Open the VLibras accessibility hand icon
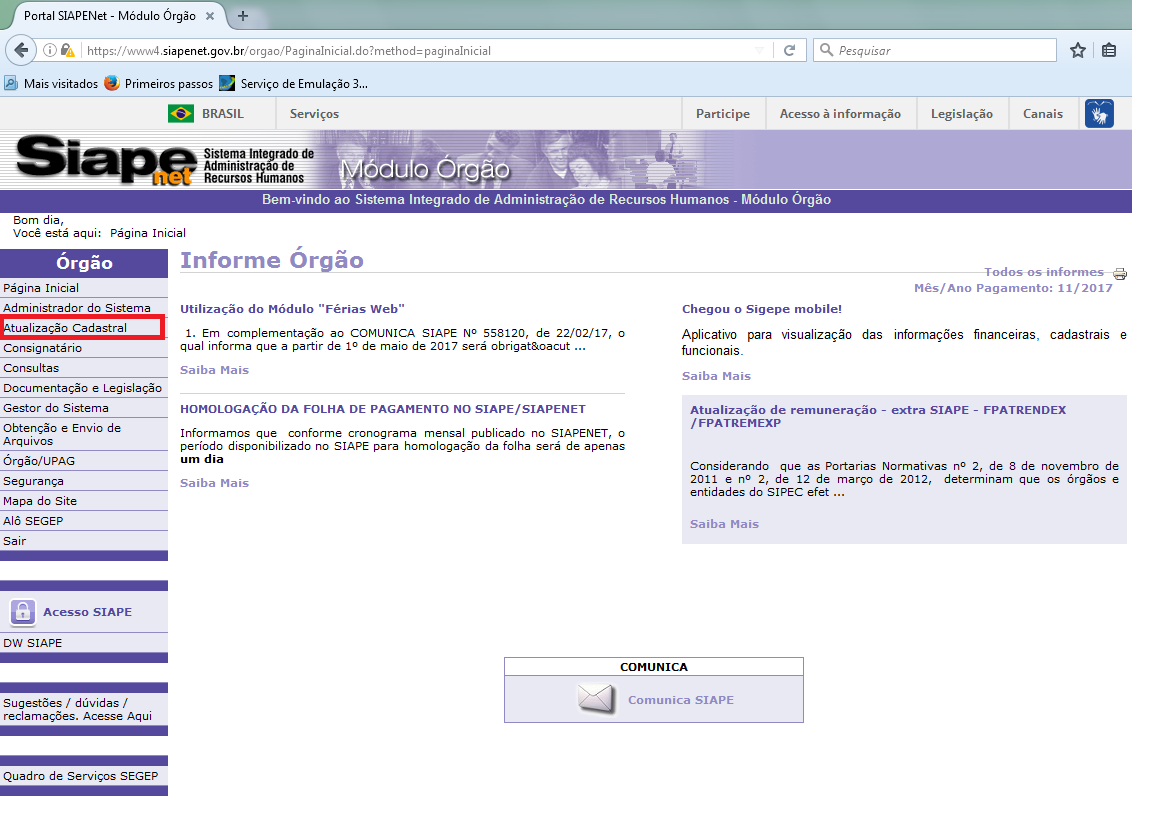 point(1099,114)
